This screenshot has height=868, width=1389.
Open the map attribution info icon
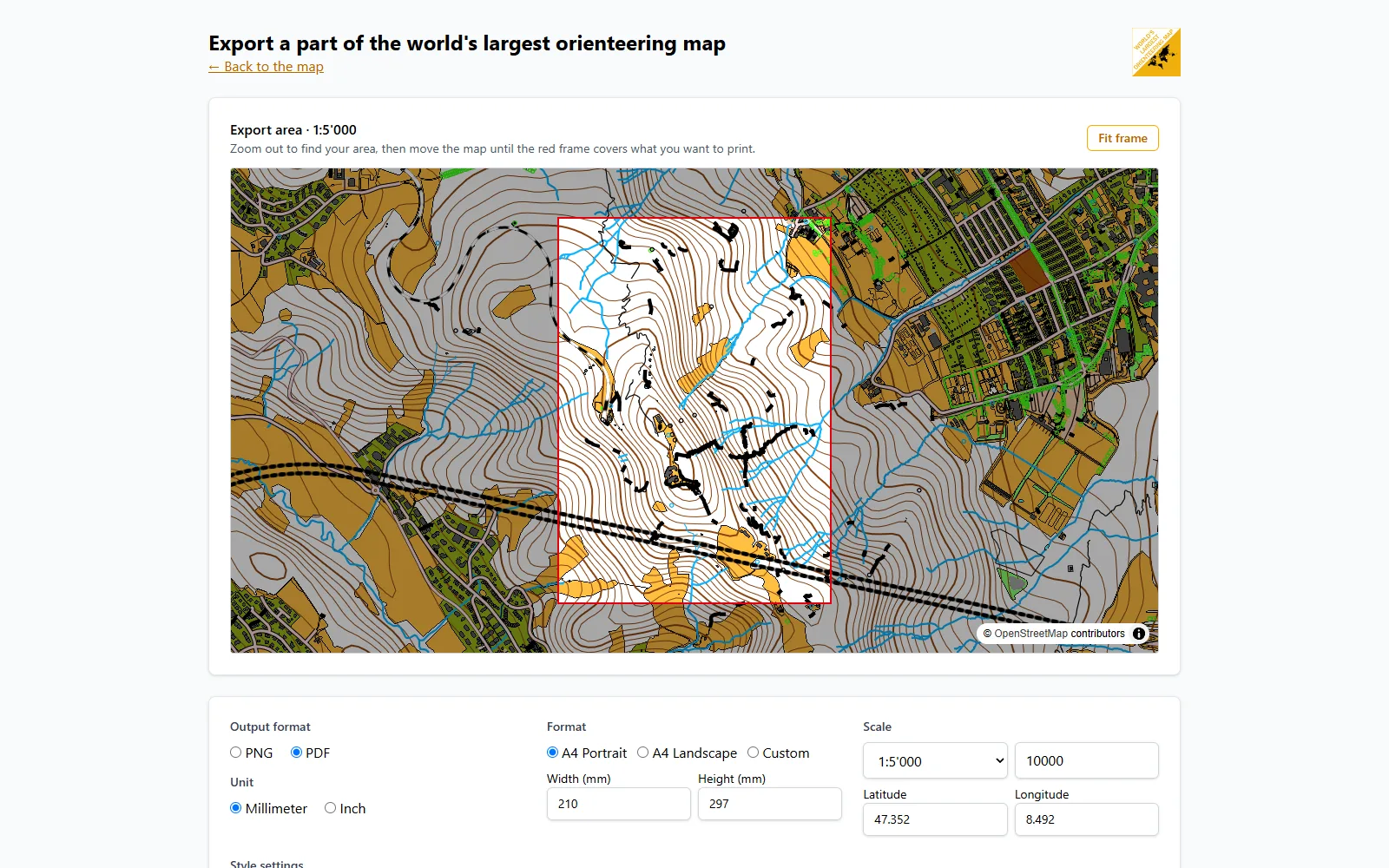pyautogui.click(x=1139, y=634)
